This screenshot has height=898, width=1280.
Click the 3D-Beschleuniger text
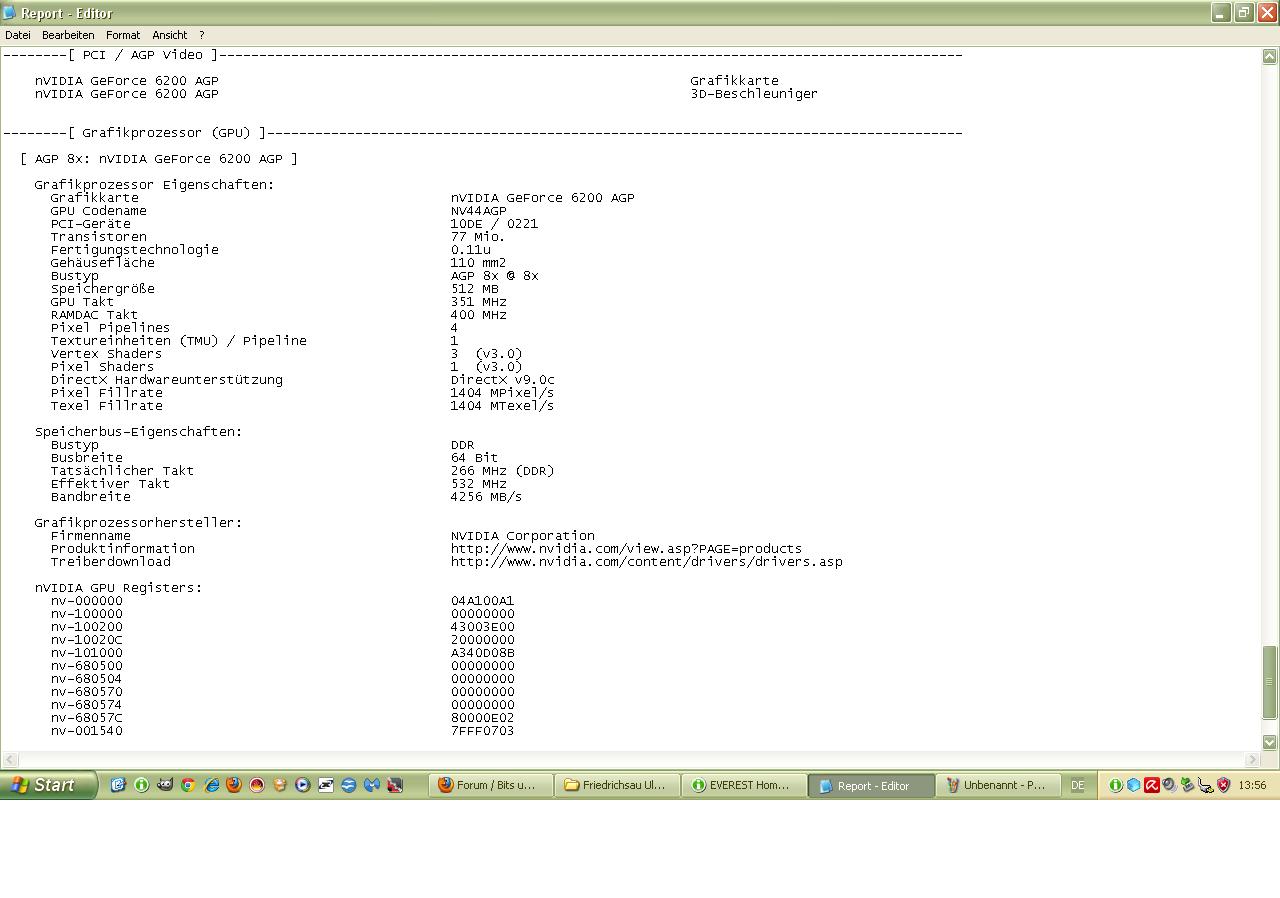click(754, 94)
